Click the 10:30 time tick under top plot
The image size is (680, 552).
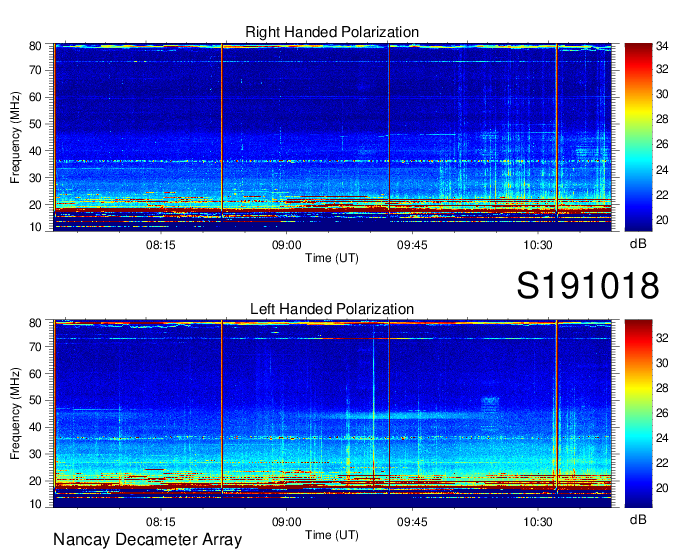point(538,245)
